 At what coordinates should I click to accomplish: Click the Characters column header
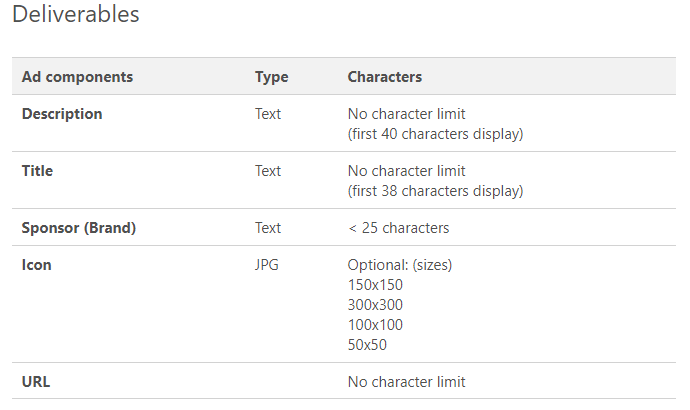(x=384, y=77)
